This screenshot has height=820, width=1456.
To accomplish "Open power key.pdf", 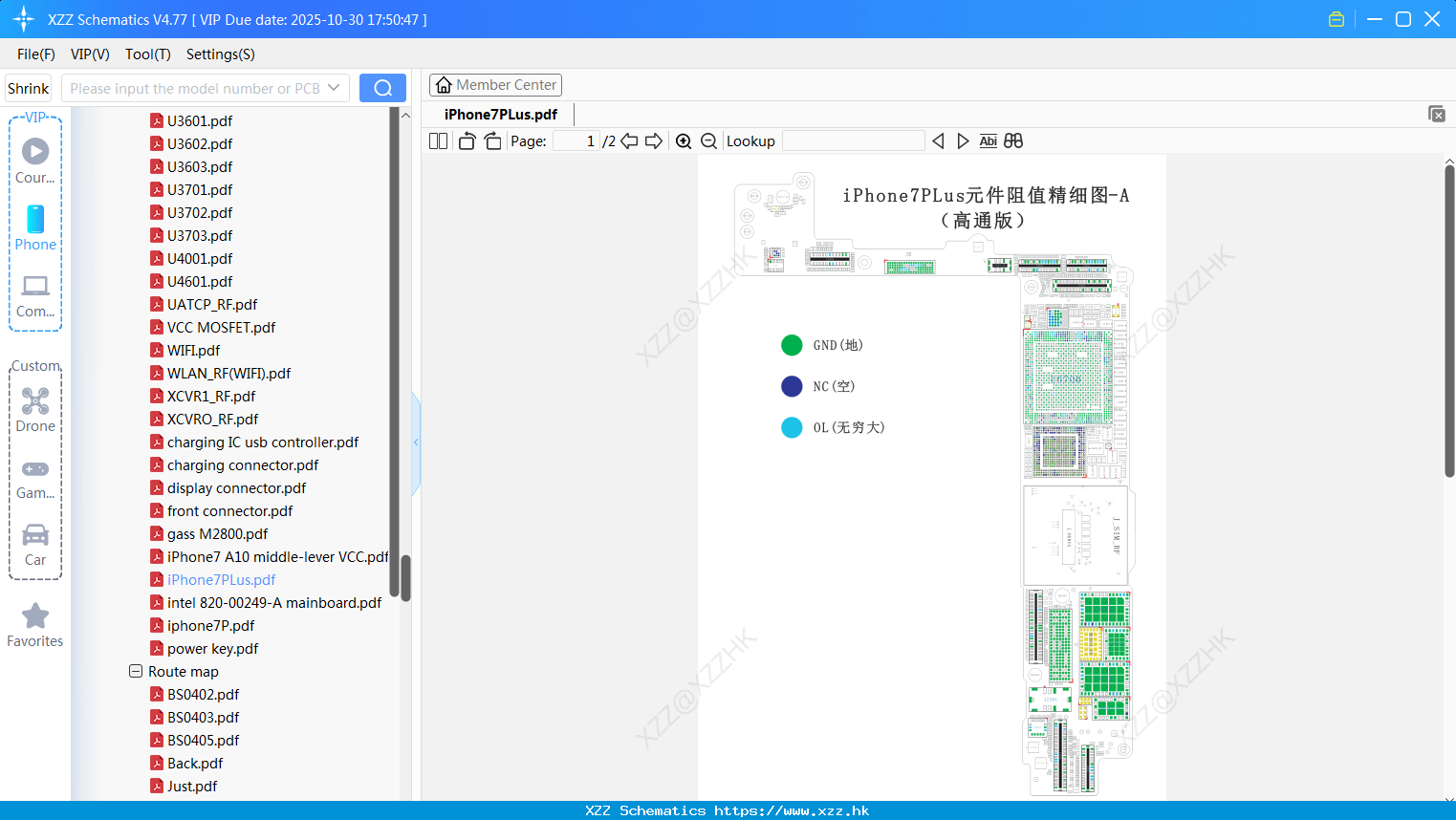I will (x=205, y=648).
